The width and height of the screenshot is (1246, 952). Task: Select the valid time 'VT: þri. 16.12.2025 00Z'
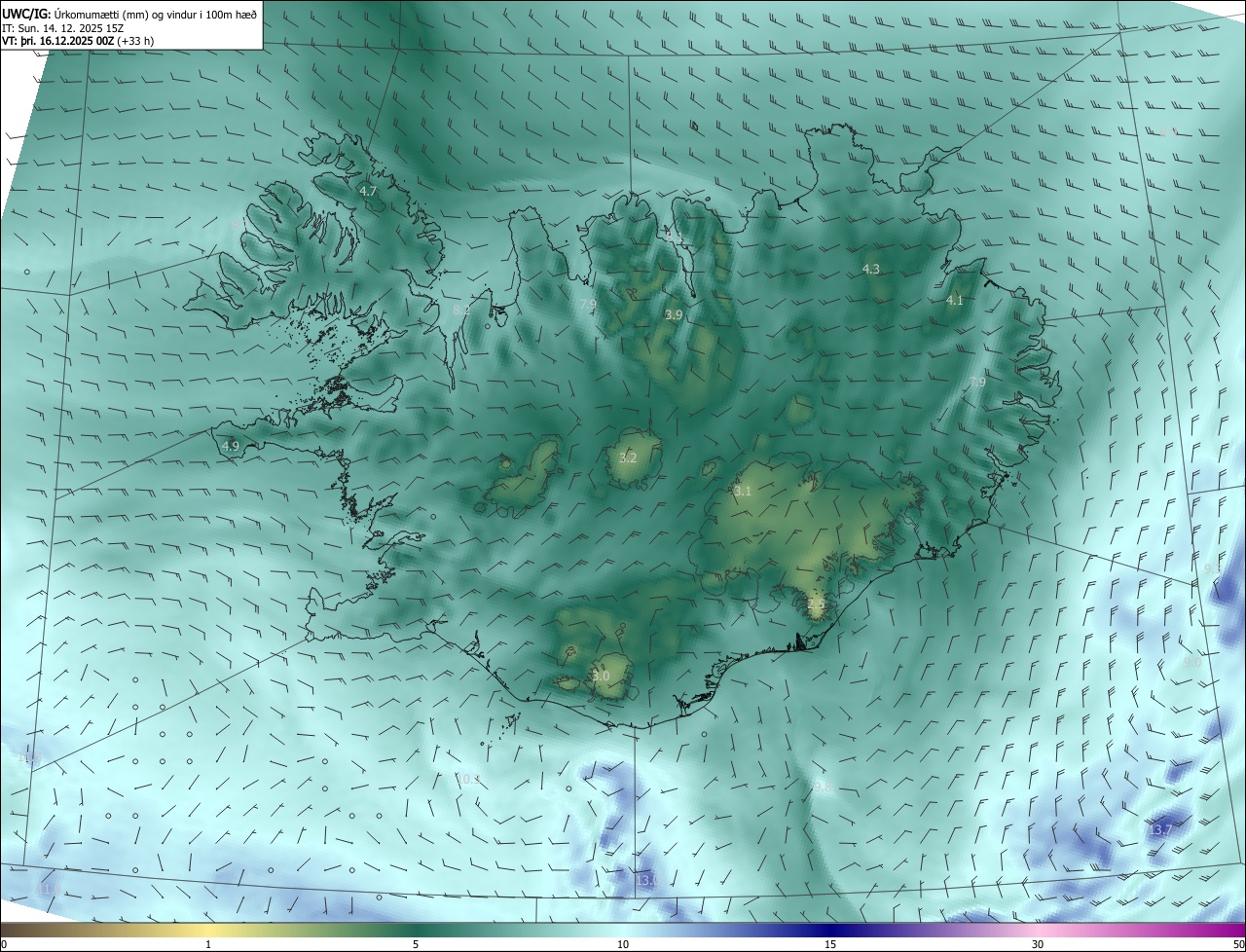click(57, 41)
